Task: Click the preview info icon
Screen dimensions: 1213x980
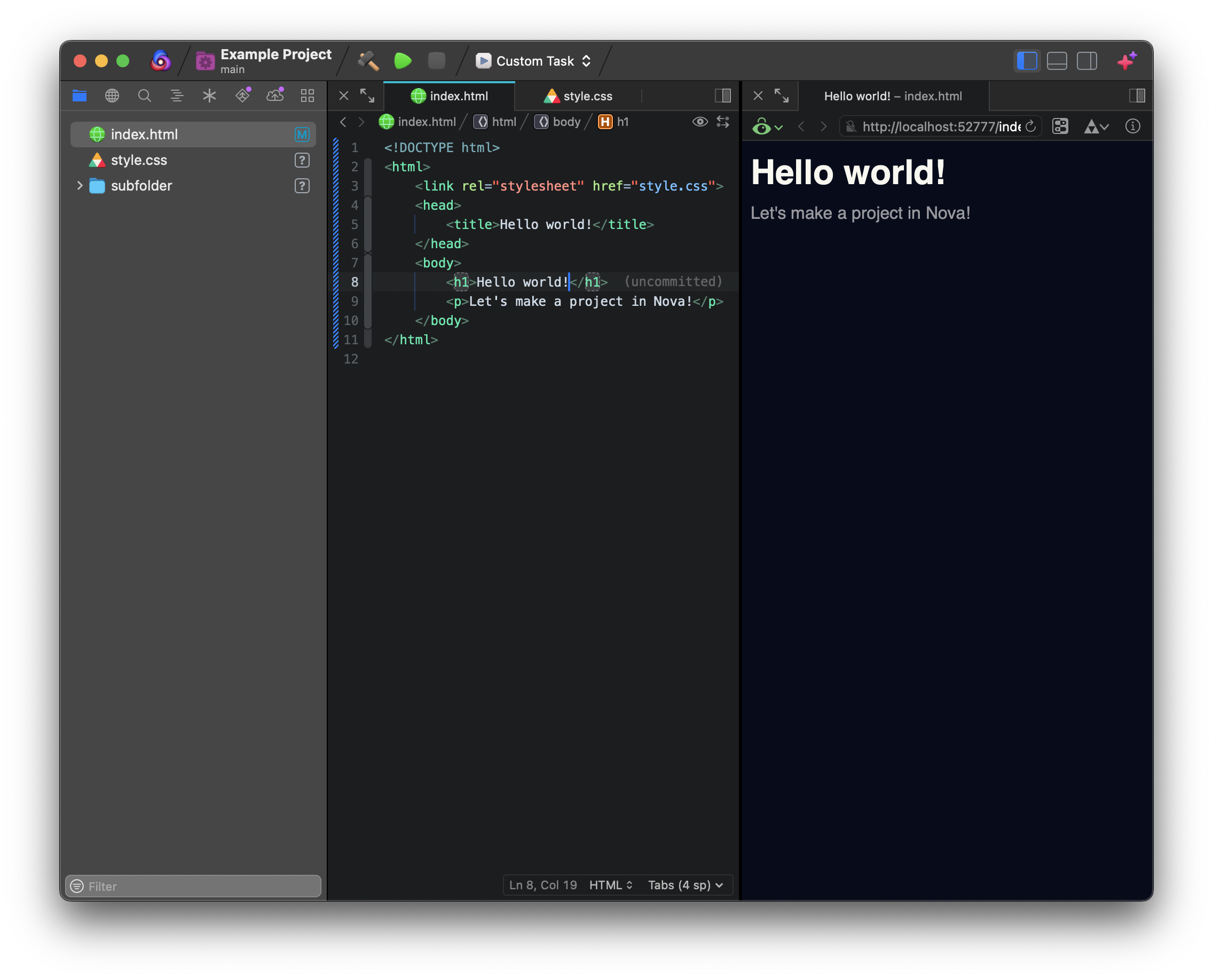Action: tap(1133, 127)
